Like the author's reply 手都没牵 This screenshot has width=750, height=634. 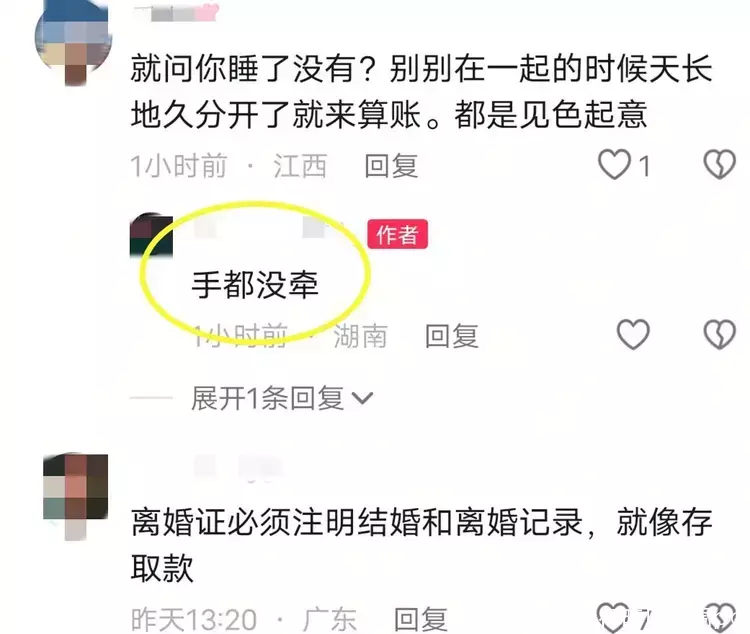[x=633, y=334]
